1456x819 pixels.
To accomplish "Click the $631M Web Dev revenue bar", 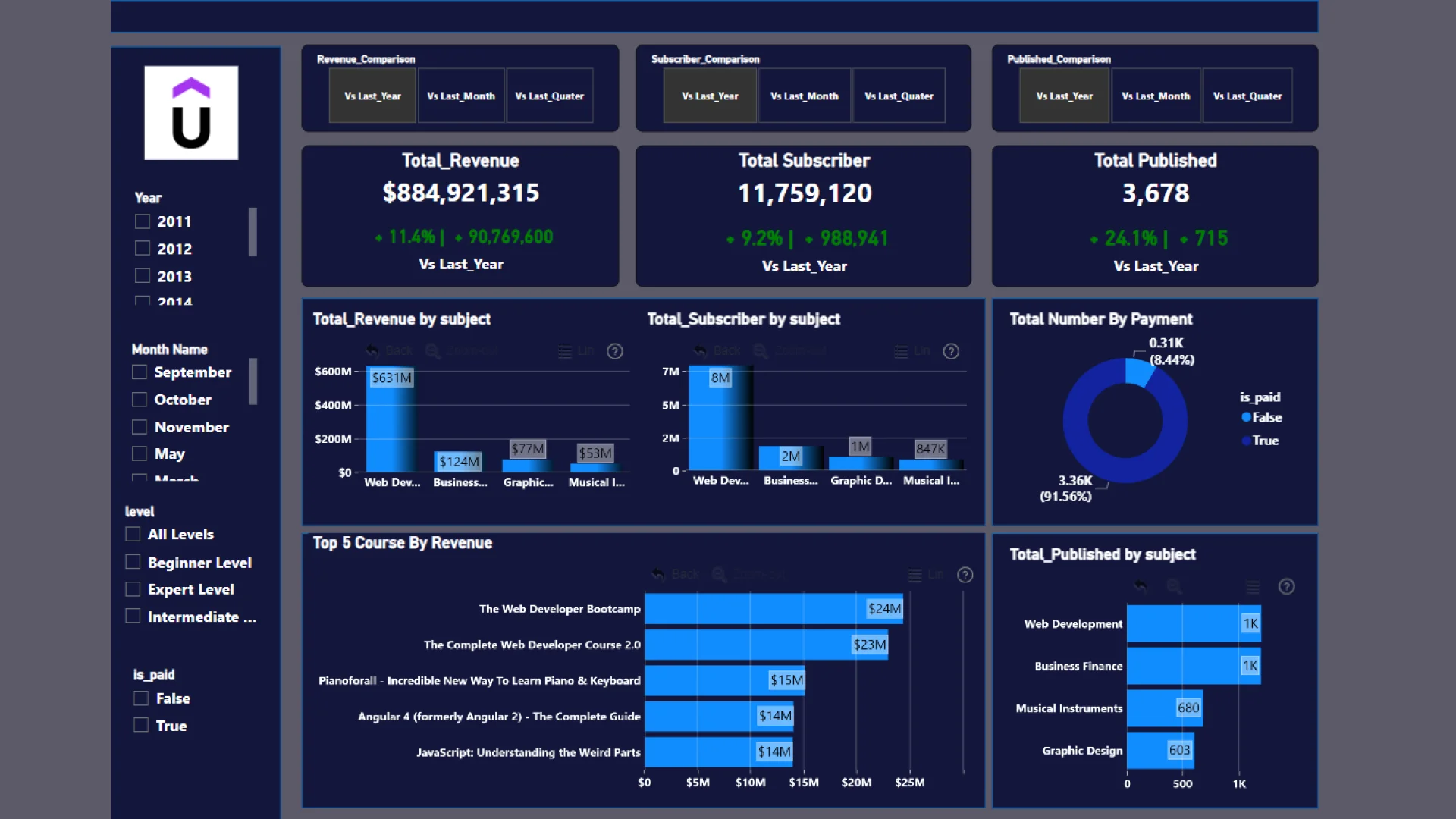I will pyautogui.click(x=390, y=419).
